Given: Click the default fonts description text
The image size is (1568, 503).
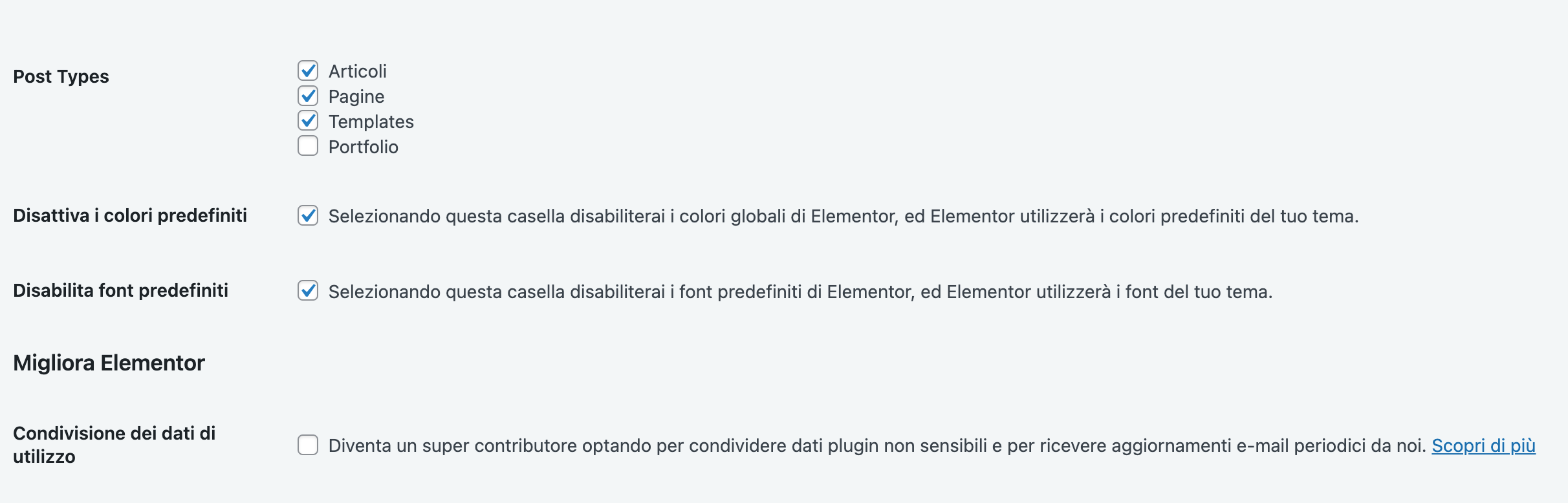Looking at the screenshot, I should 800,292.
